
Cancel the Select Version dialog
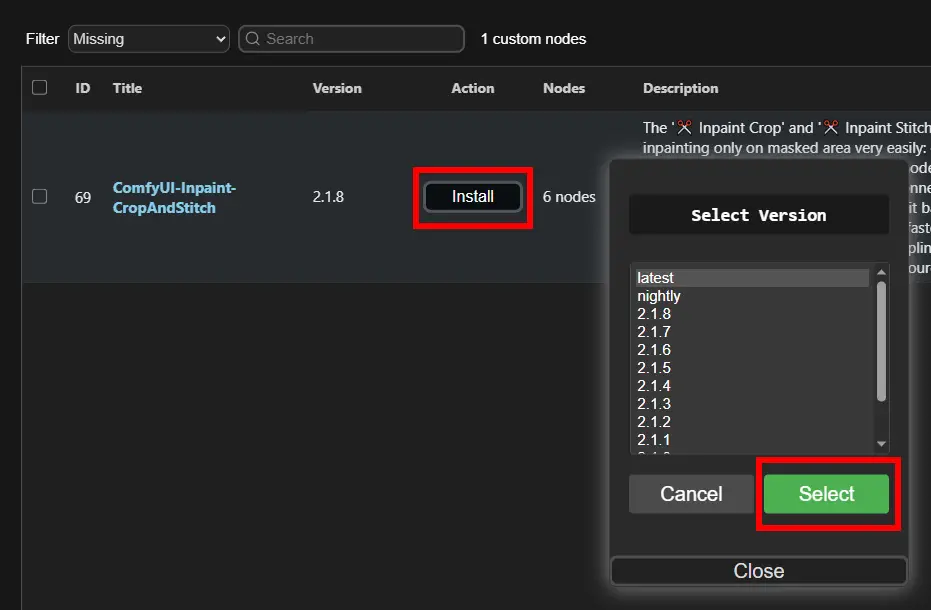[691, 494]
